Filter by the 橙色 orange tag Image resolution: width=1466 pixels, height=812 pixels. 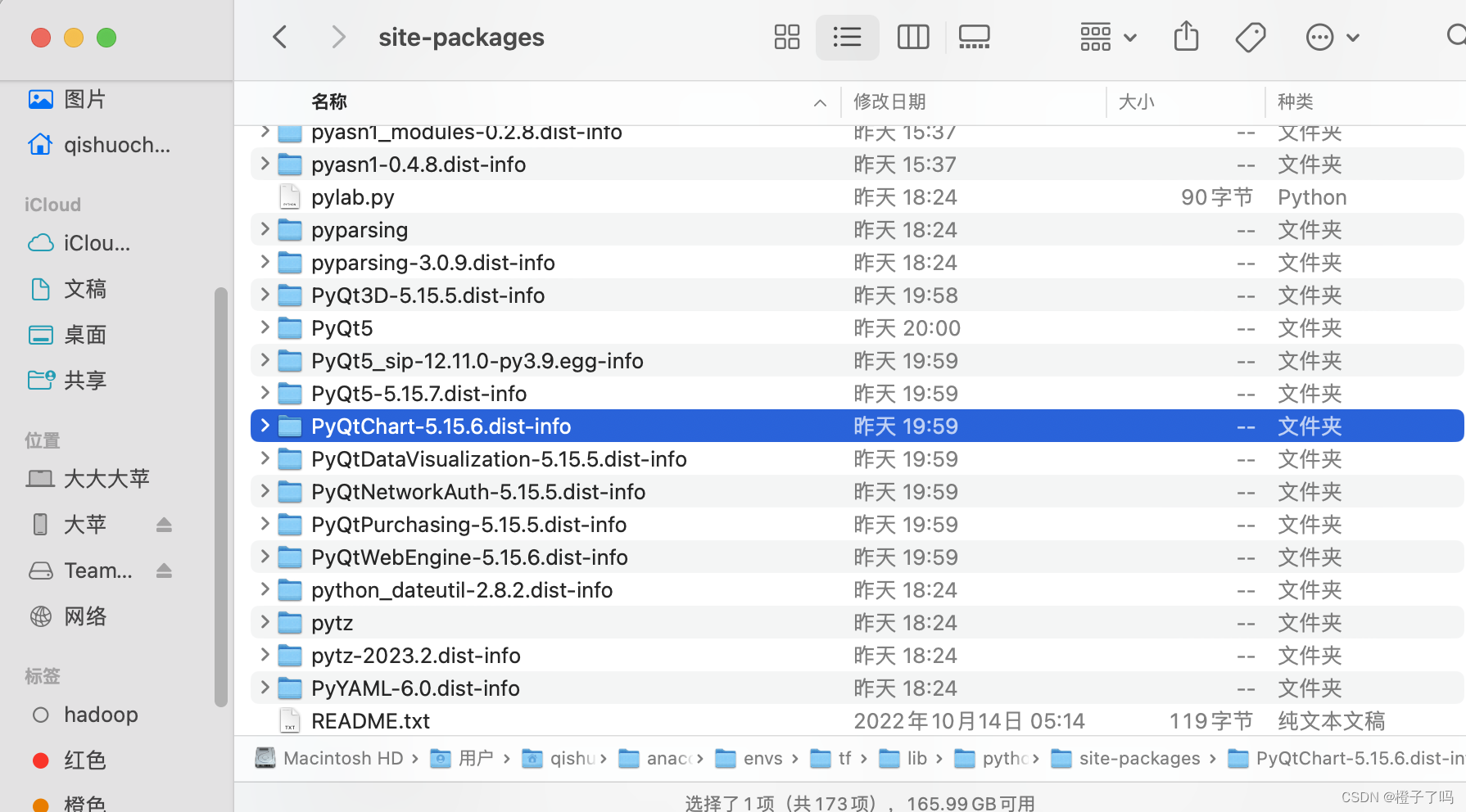click(x=69, y=803)
